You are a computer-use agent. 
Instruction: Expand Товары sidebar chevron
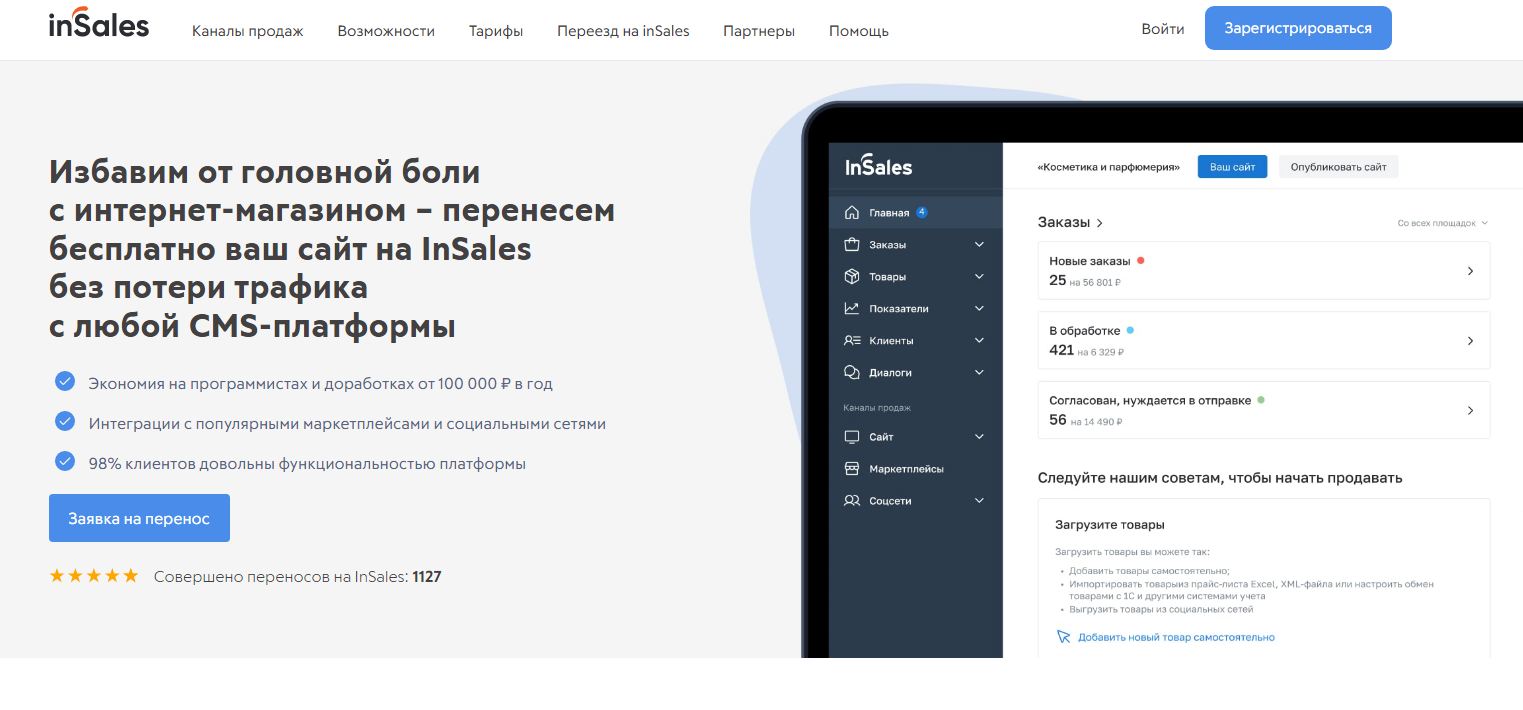tap(979, 277)
